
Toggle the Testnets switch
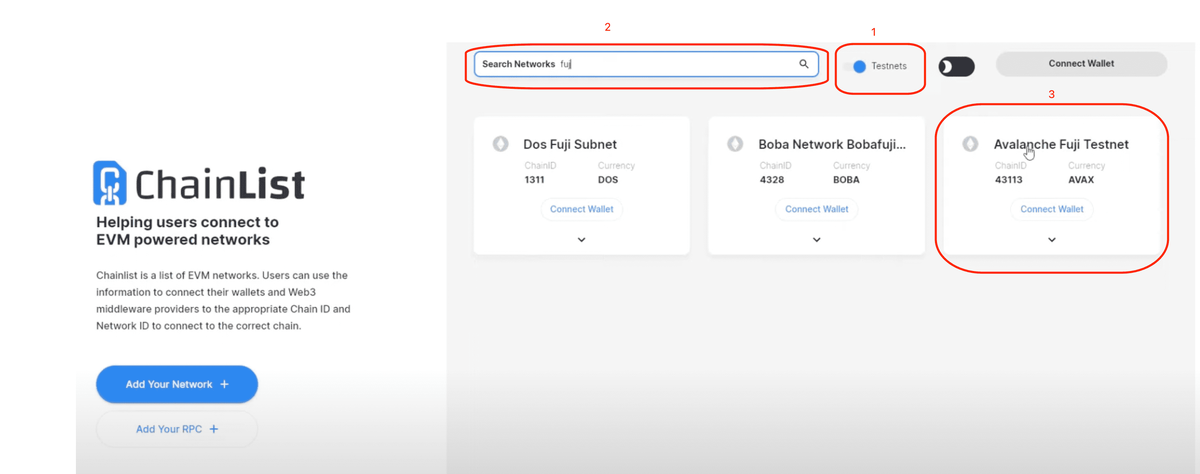[855, 66]
